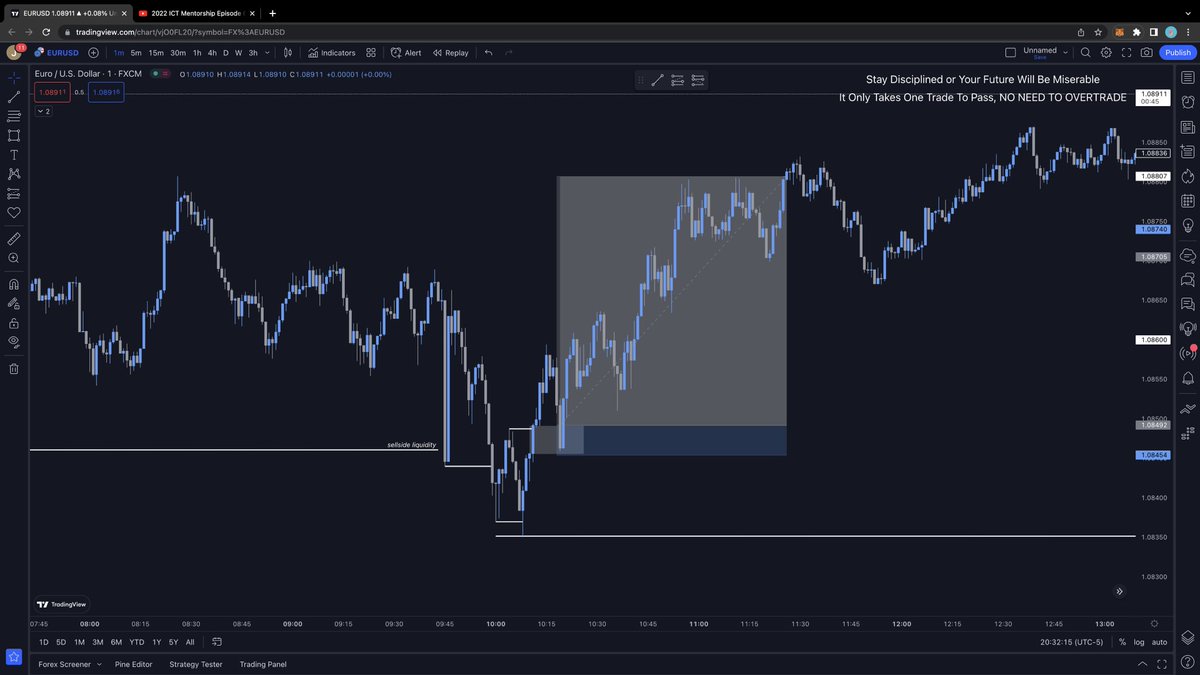Select the 1D date range

click(x=43, y=642)
